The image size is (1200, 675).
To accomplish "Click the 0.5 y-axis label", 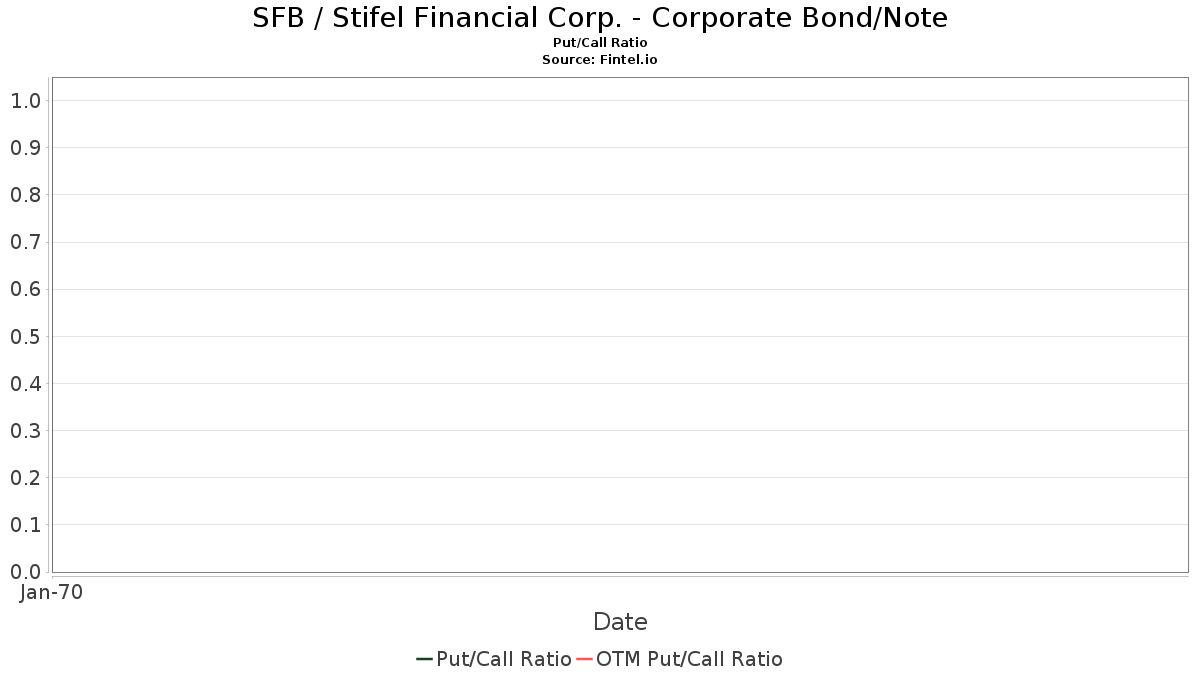I will pos(26,336).
